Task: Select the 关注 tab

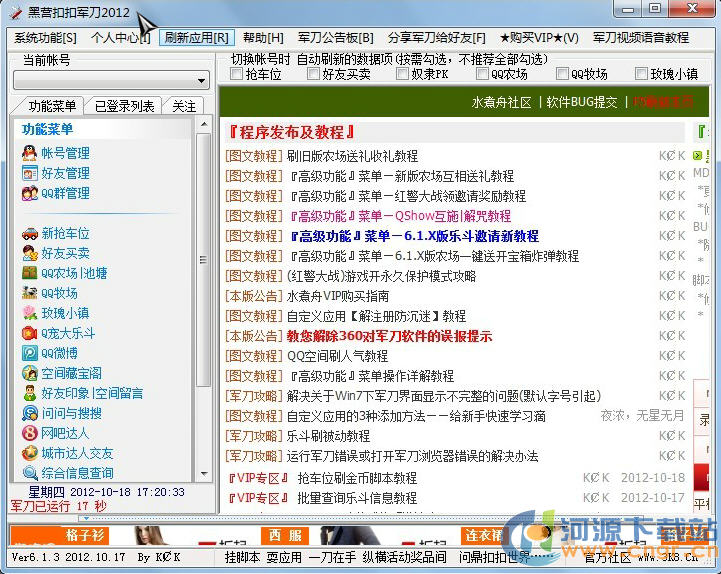Action: tap(184, 106)
